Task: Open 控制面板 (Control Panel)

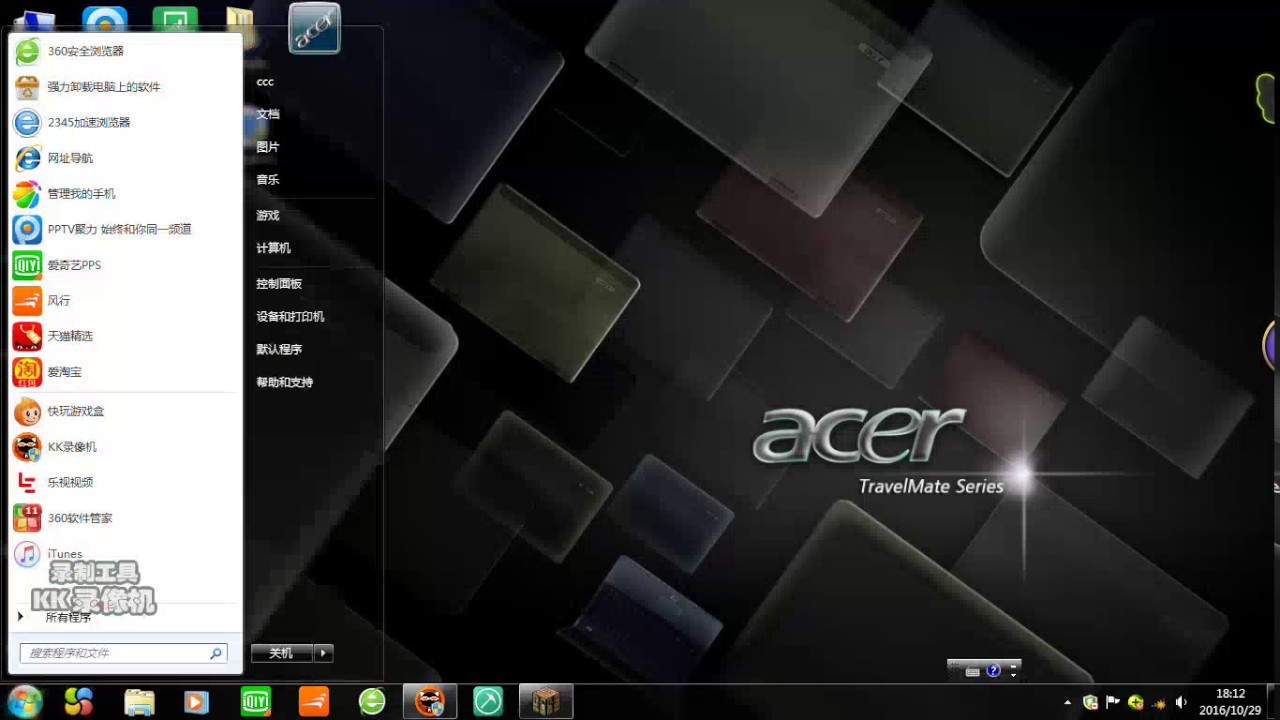Action: (x=279, y=284)
